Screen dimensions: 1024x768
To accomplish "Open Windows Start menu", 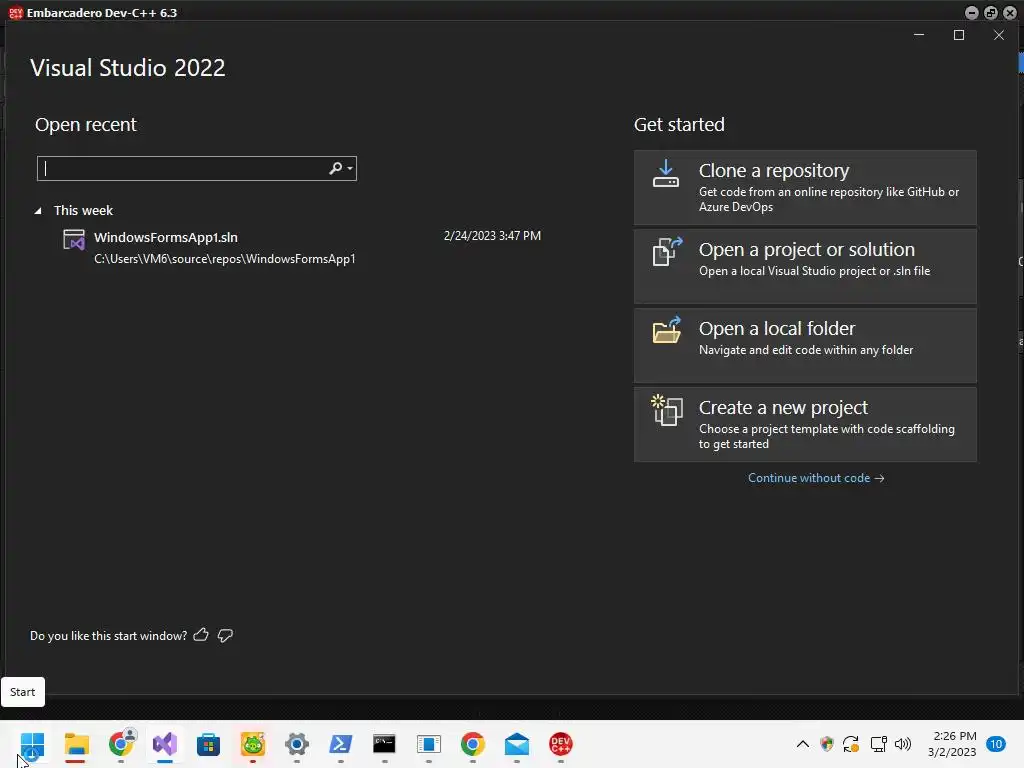I will [x=32, y=744].
